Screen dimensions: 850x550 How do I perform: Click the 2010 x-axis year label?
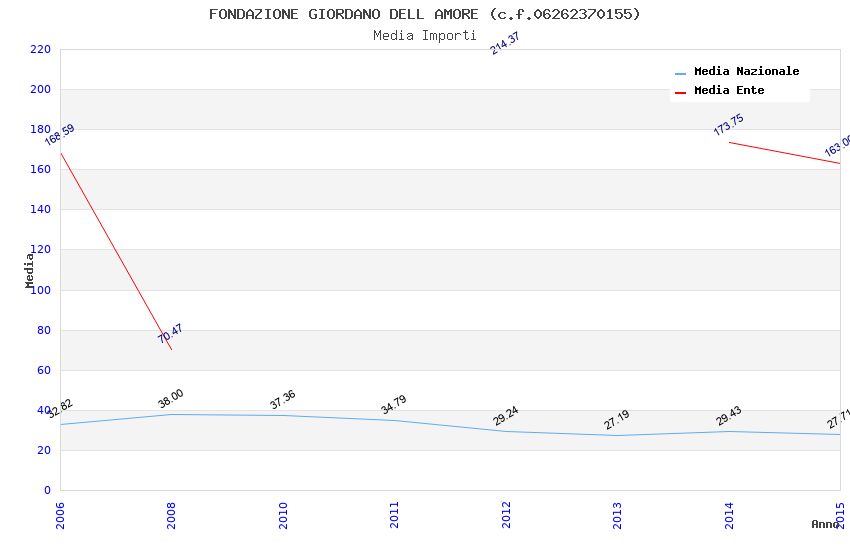(x=283, y=515)
